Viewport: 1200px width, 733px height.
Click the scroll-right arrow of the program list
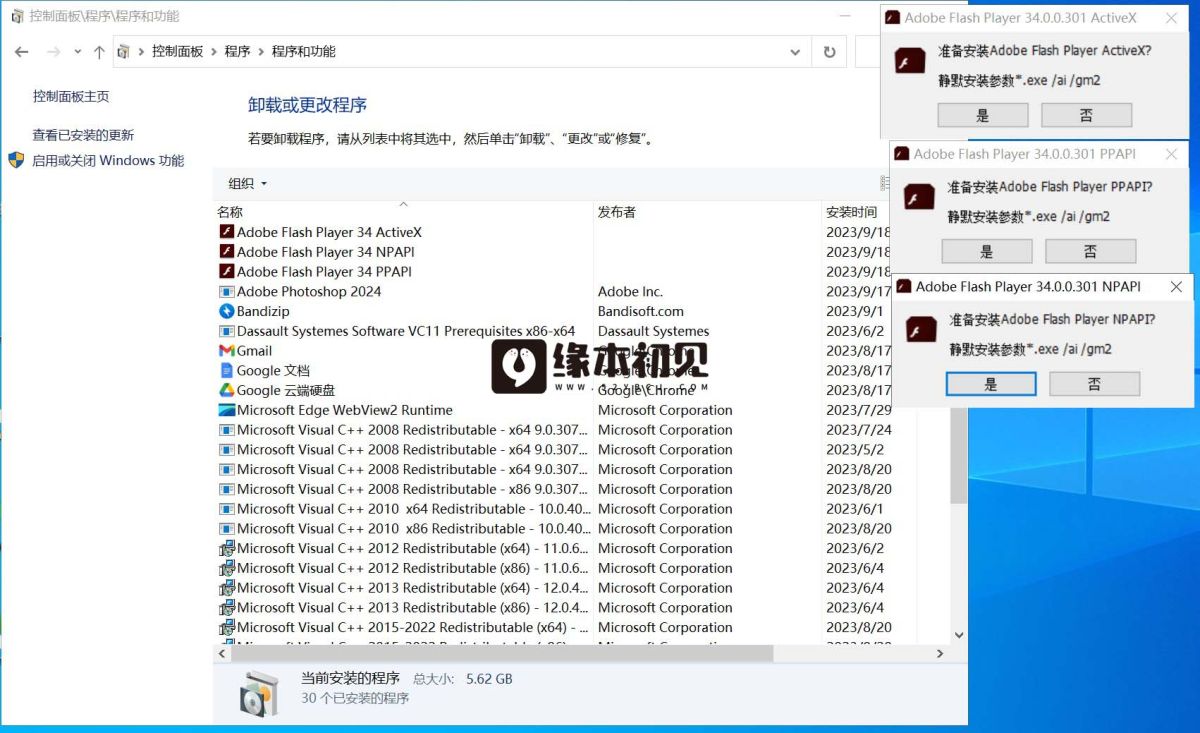(x=940, y=653)
